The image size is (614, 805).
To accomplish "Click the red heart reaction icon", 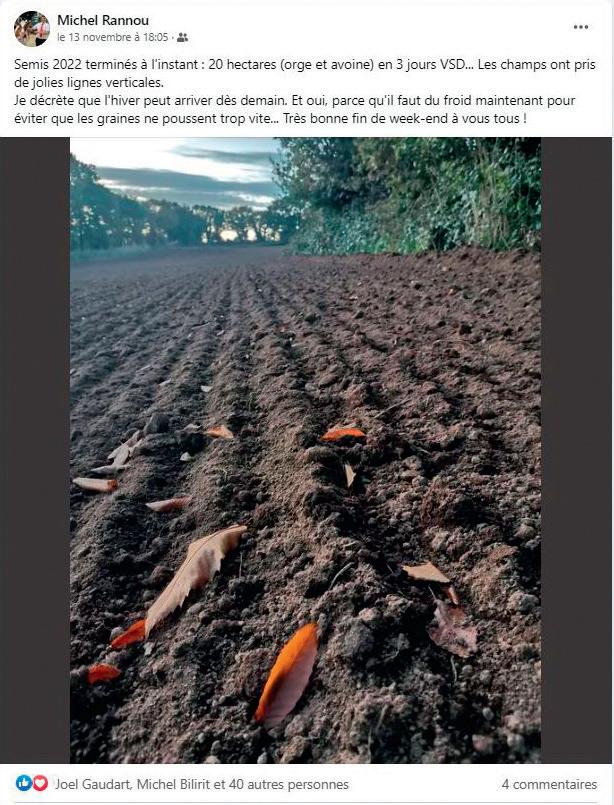I will [40, 783].
